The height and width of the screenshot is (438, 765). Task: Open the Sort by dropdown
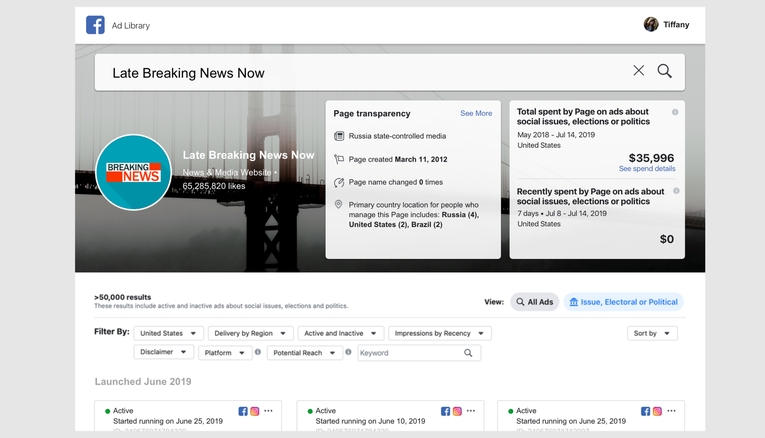[652, 333]
